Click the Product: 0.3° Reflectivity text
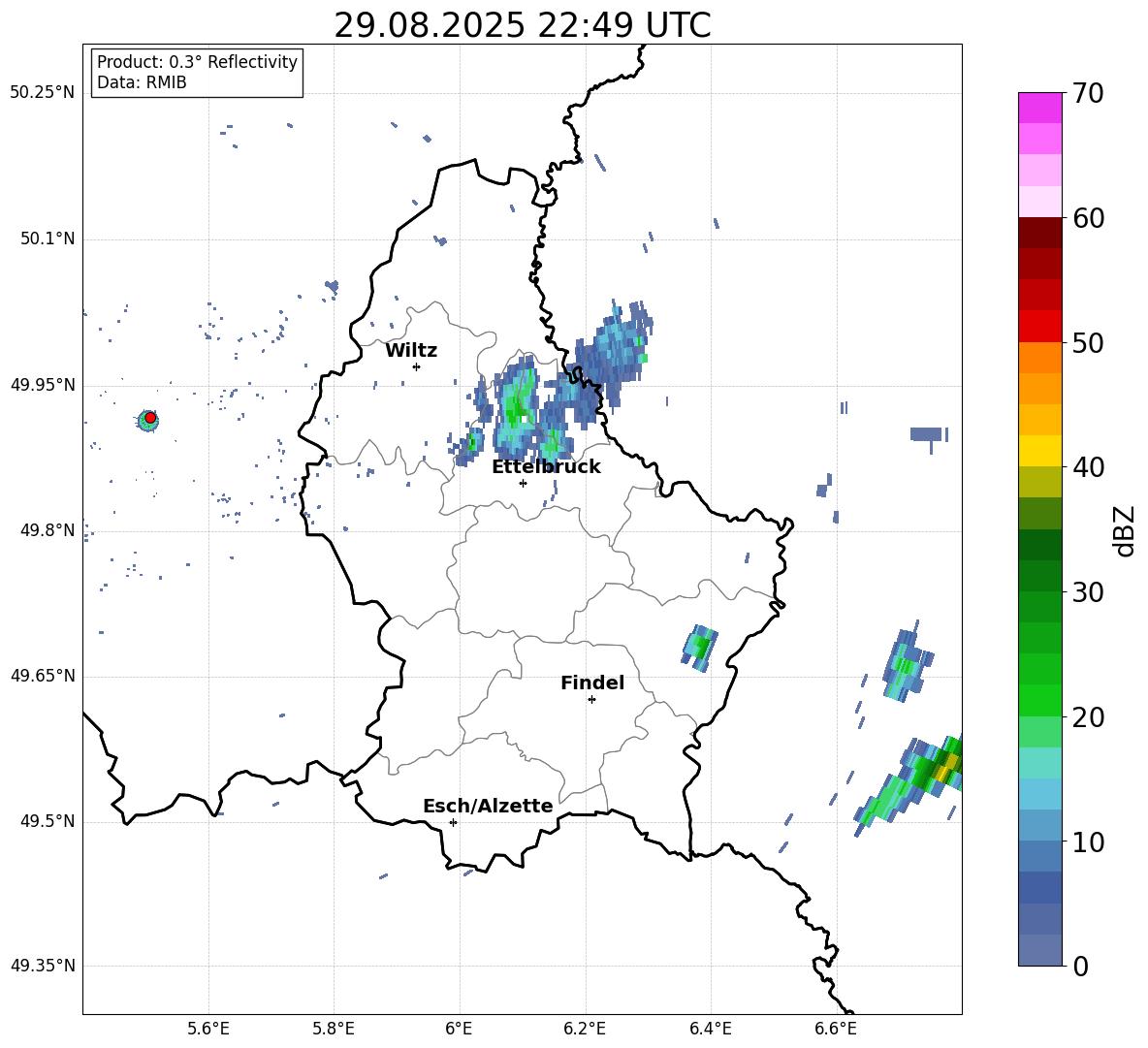This screenshot has height=1048, width=1148. pyautogui.click(x=197, y=62)
